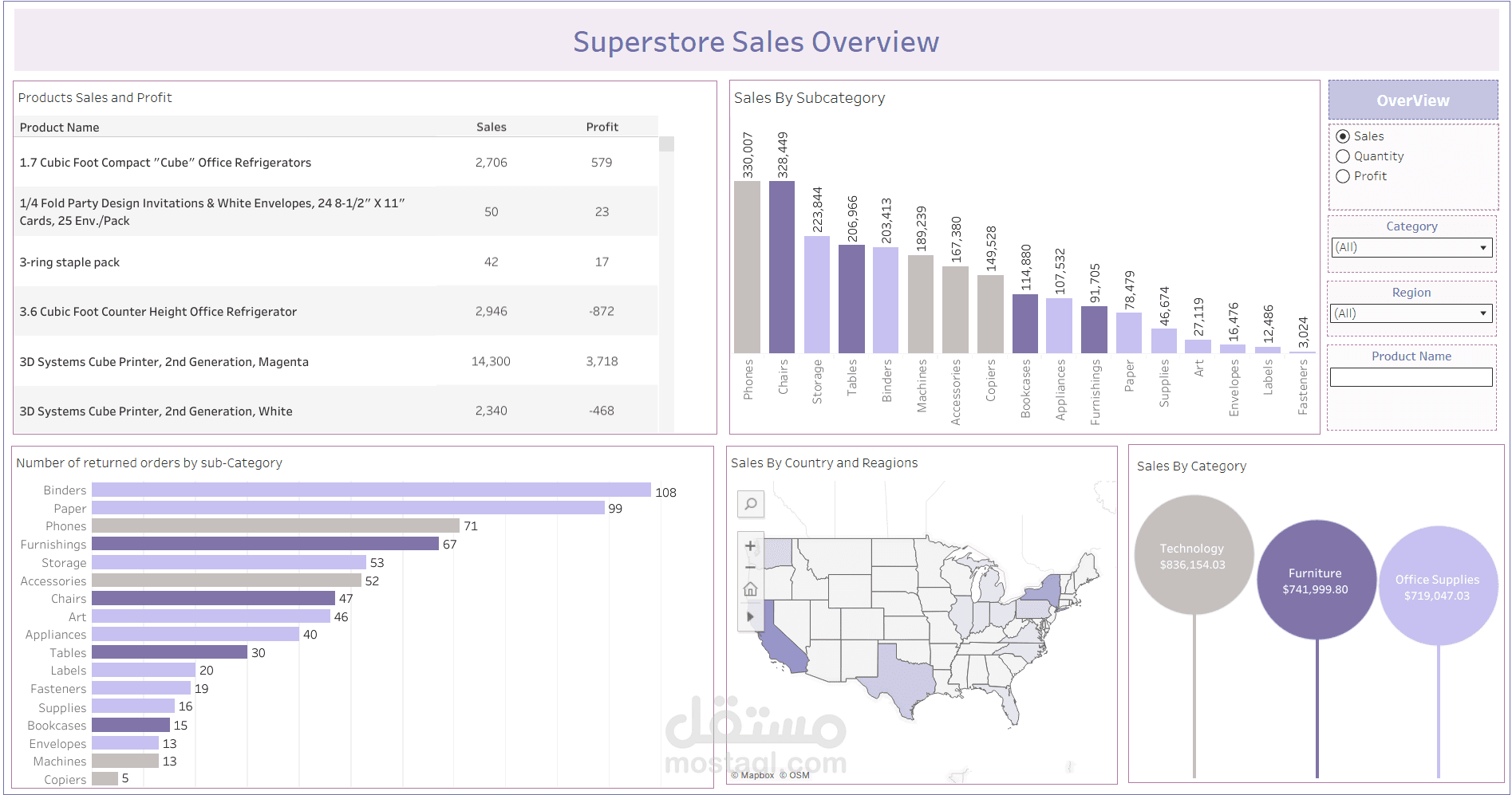
Task: Open the Category filter dropdown
Action: [1411, 247]
